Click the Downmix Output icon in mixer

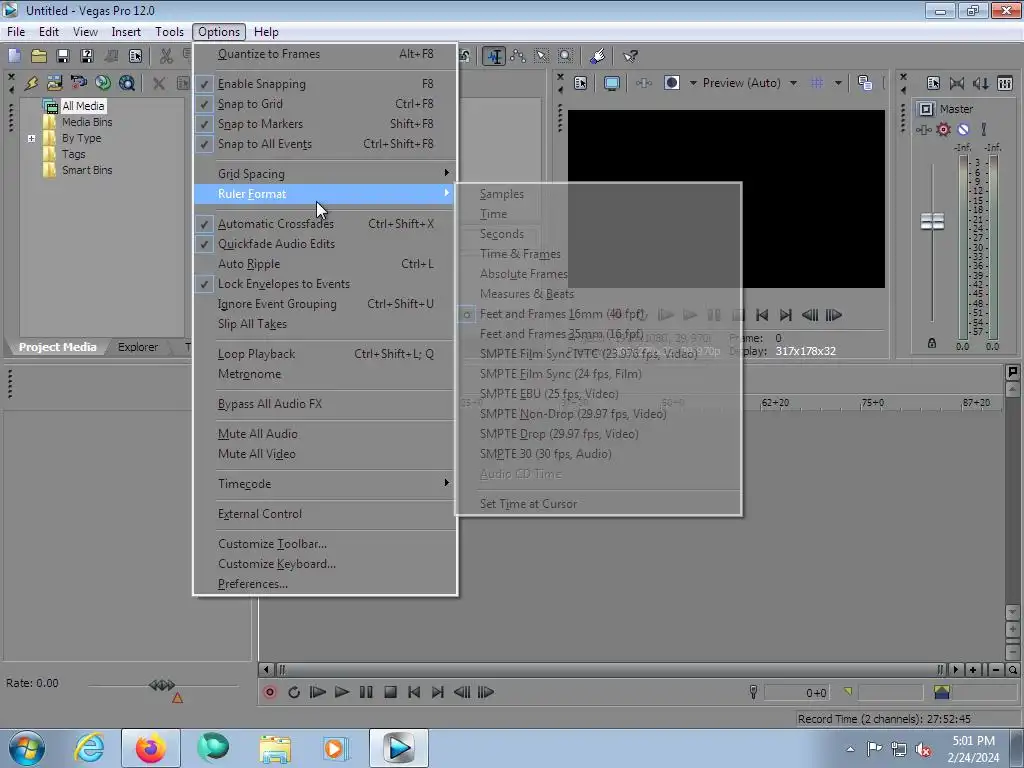[x=957, y=83]
